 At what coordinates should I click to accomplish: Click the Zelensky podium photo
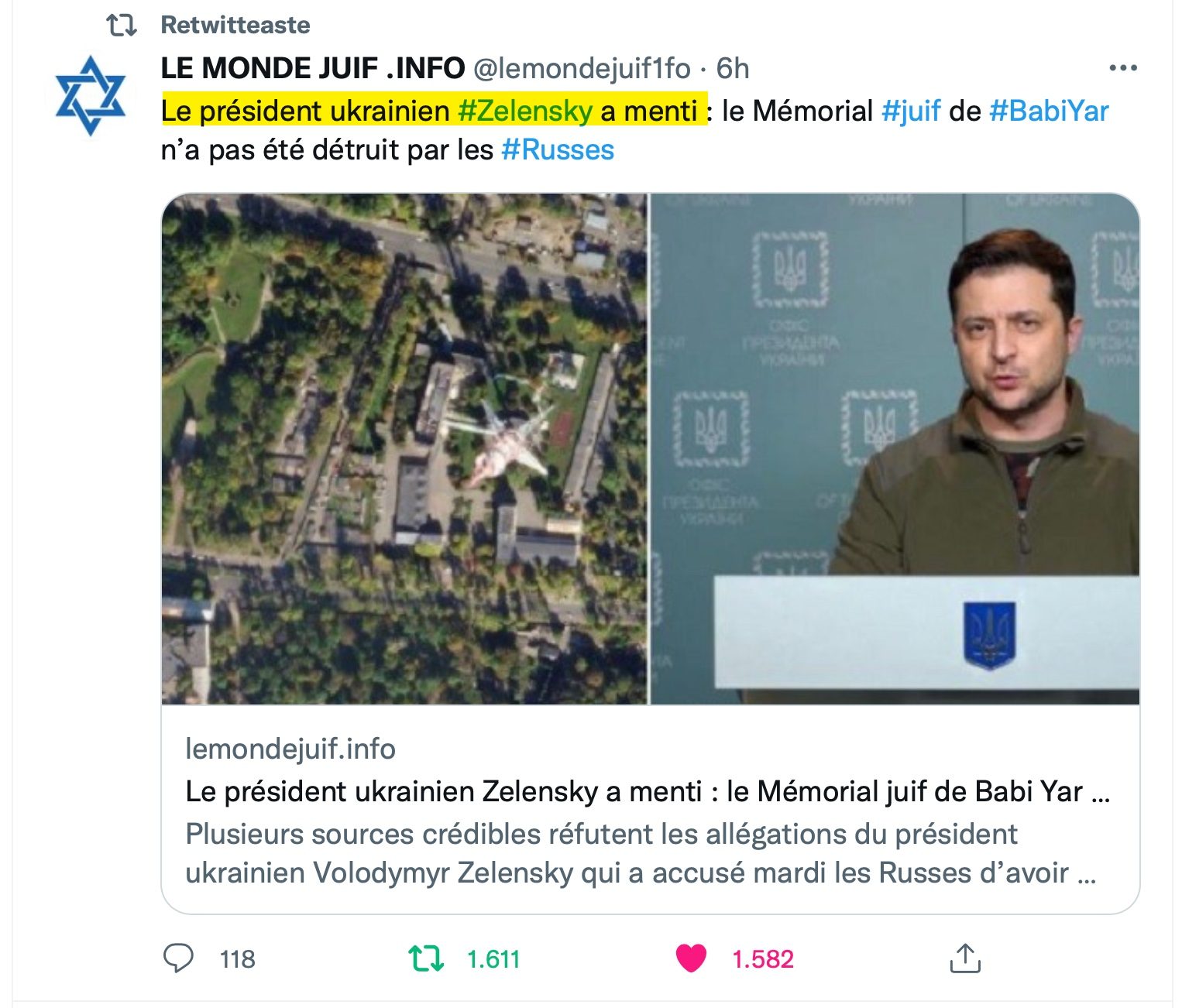point(895,449)
